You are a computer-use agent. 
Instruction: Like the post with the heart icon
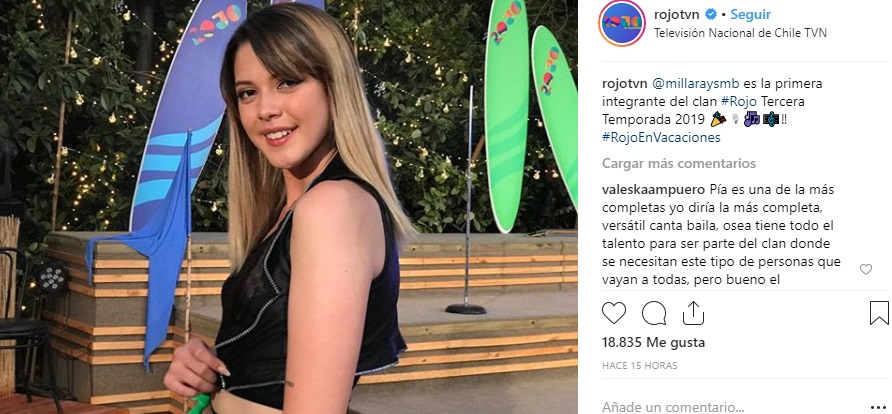coord(614,313)
